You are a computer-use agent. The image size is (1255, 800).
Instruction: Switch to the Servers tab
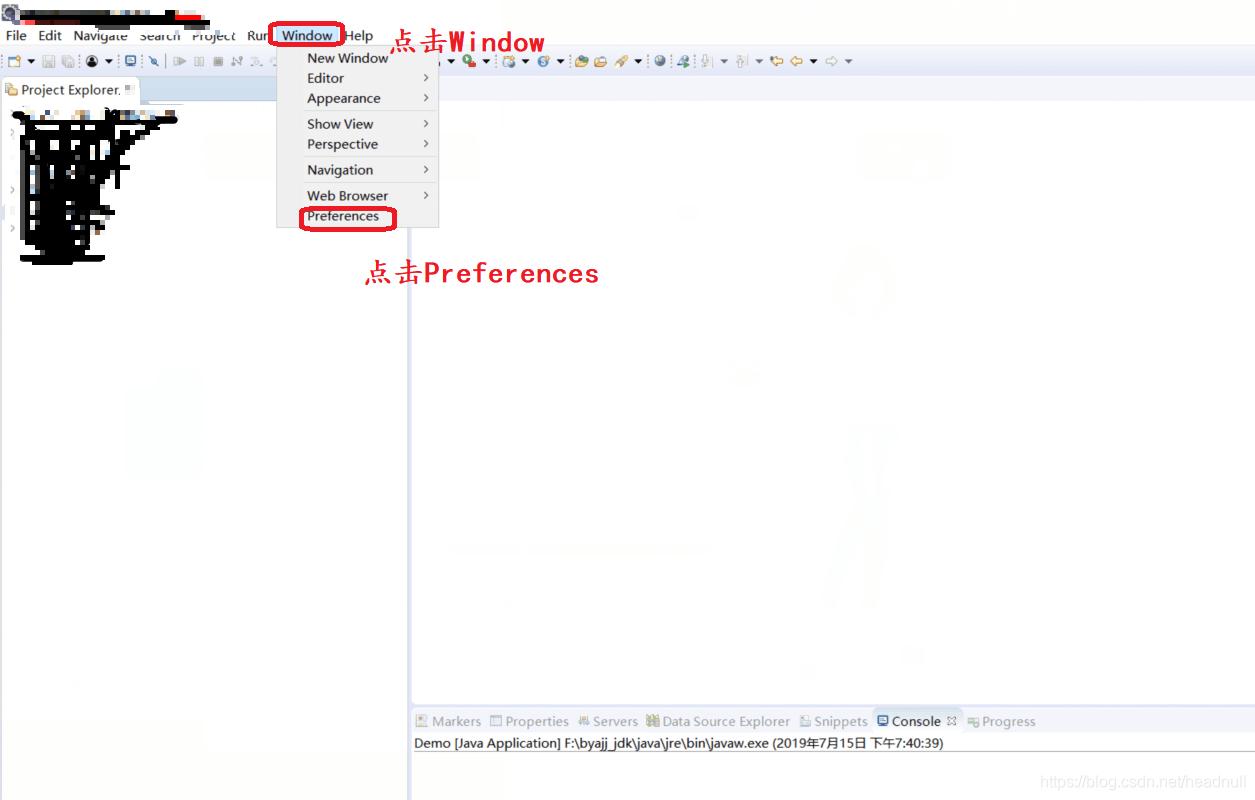pos(607,721)
